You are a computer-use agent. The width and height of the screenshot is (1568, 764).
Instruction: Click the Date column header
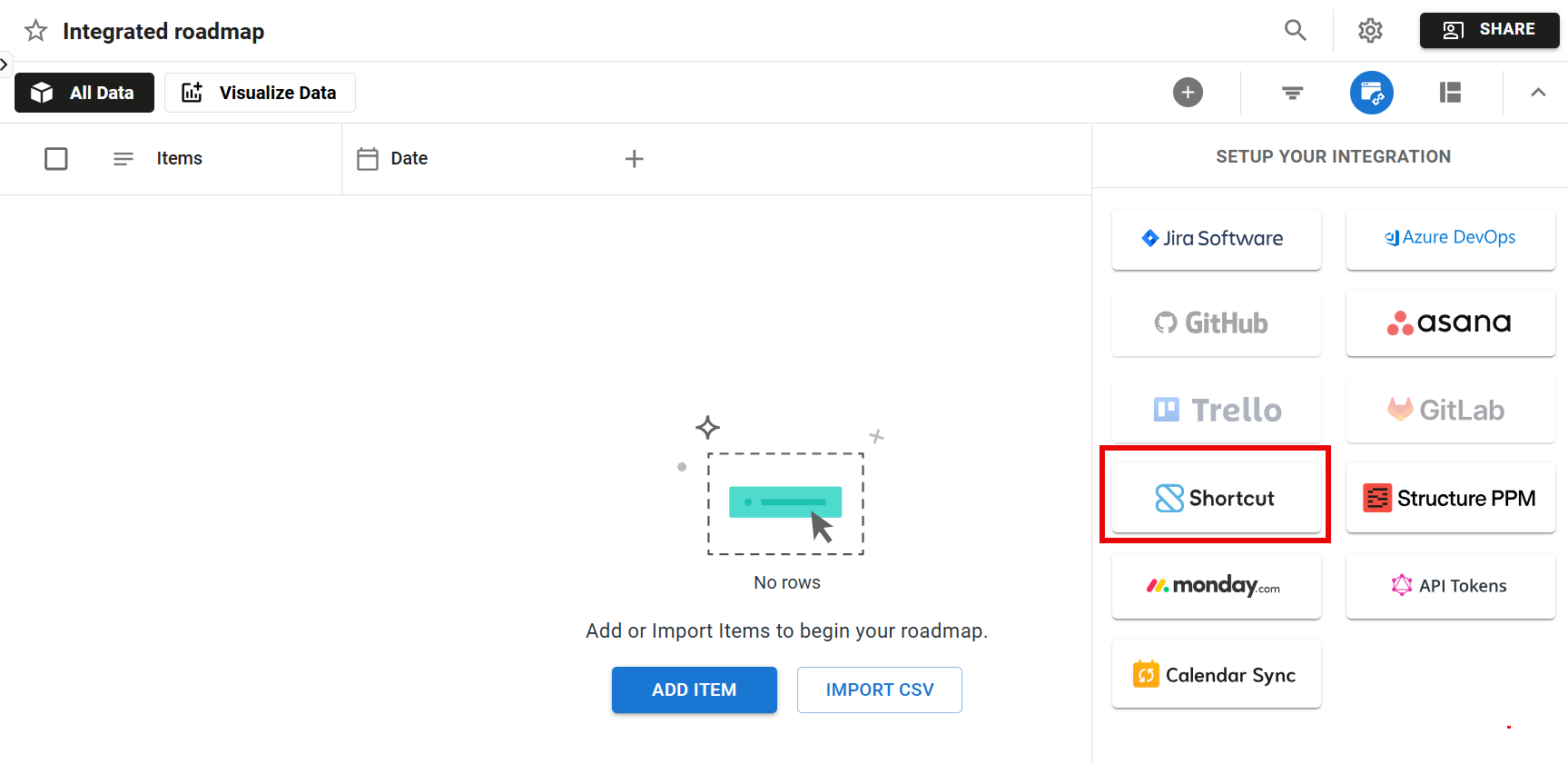[409, 159]
